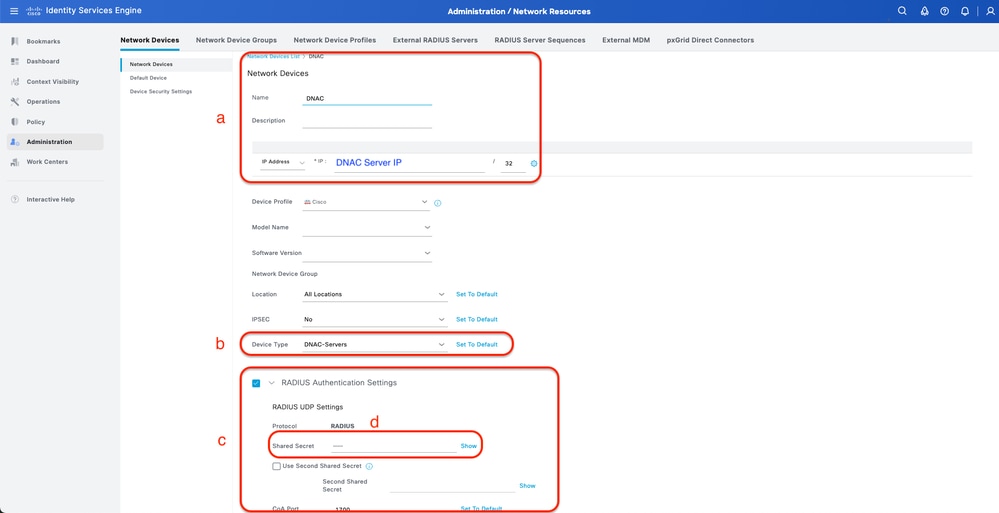Click Show next to Shared Secret

point(468,446)
